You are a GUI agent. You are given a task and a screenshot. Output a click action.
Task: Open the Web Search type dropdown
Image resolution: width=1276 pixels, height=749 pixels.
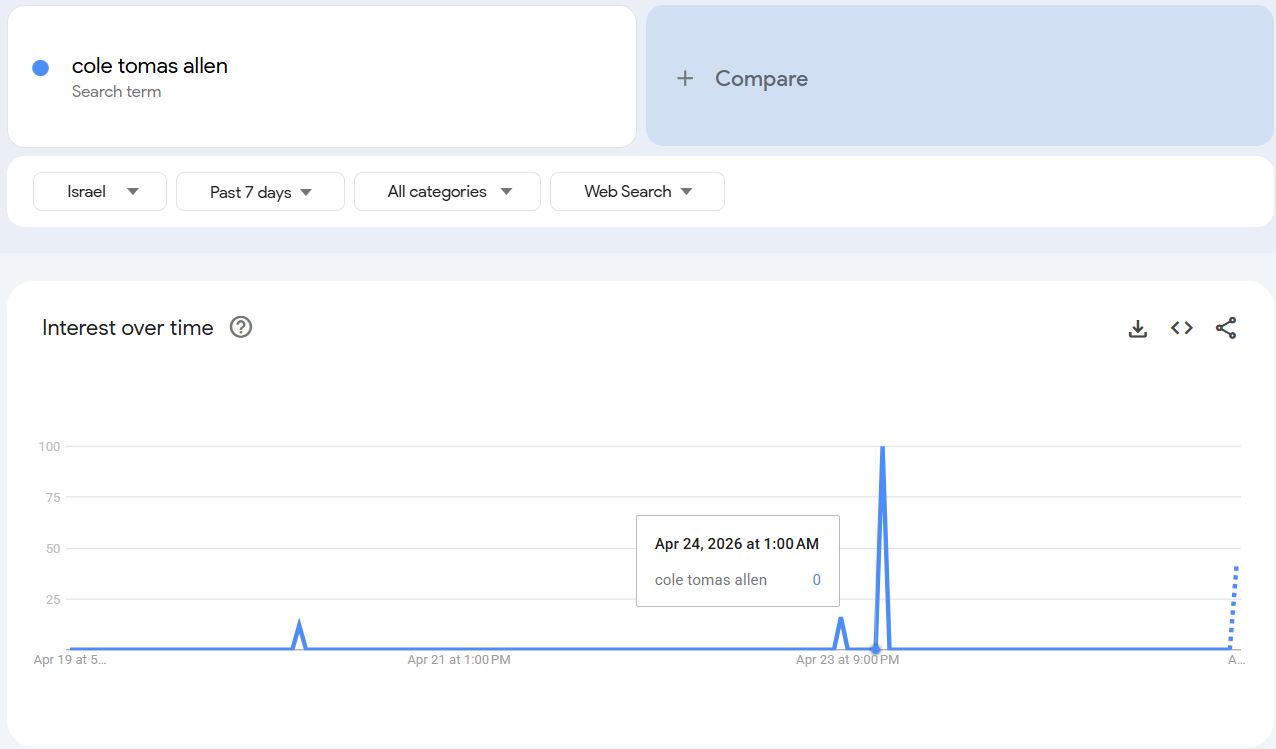pyautogui.click(x=637, y=192)
